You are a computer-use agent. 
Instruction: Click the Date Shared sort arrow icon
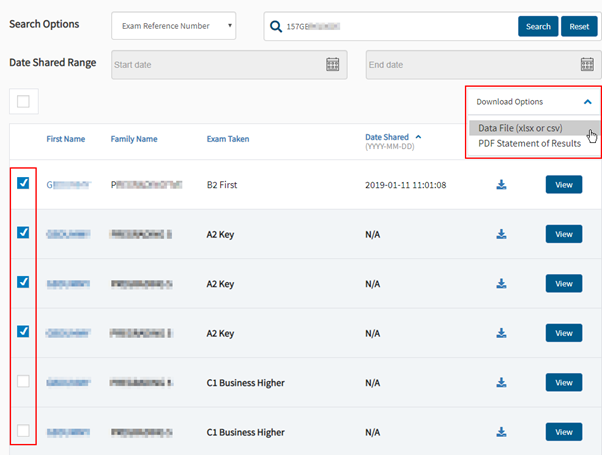point(418,137)
